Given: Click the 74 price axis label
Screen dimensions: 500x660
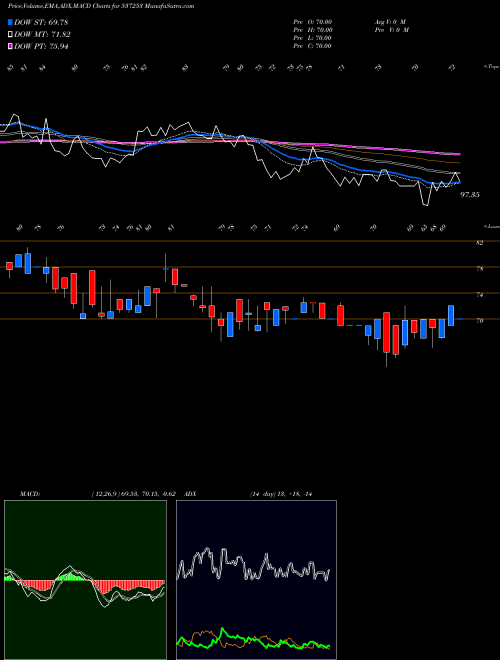Looking at the screenshot, I should (479, 295).
